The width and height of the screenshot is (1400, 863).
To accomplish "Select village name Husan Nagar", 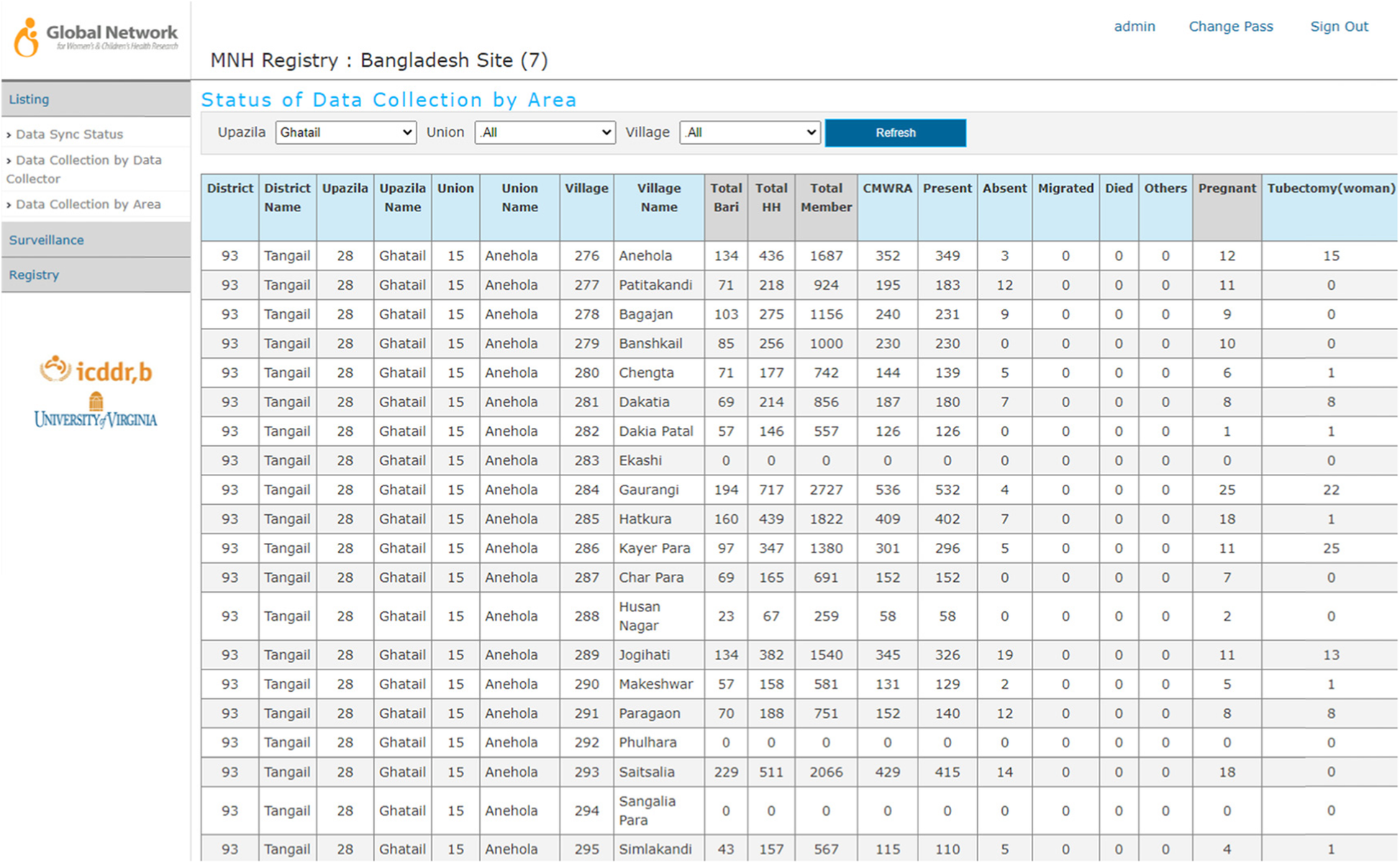I will (639, 616).
